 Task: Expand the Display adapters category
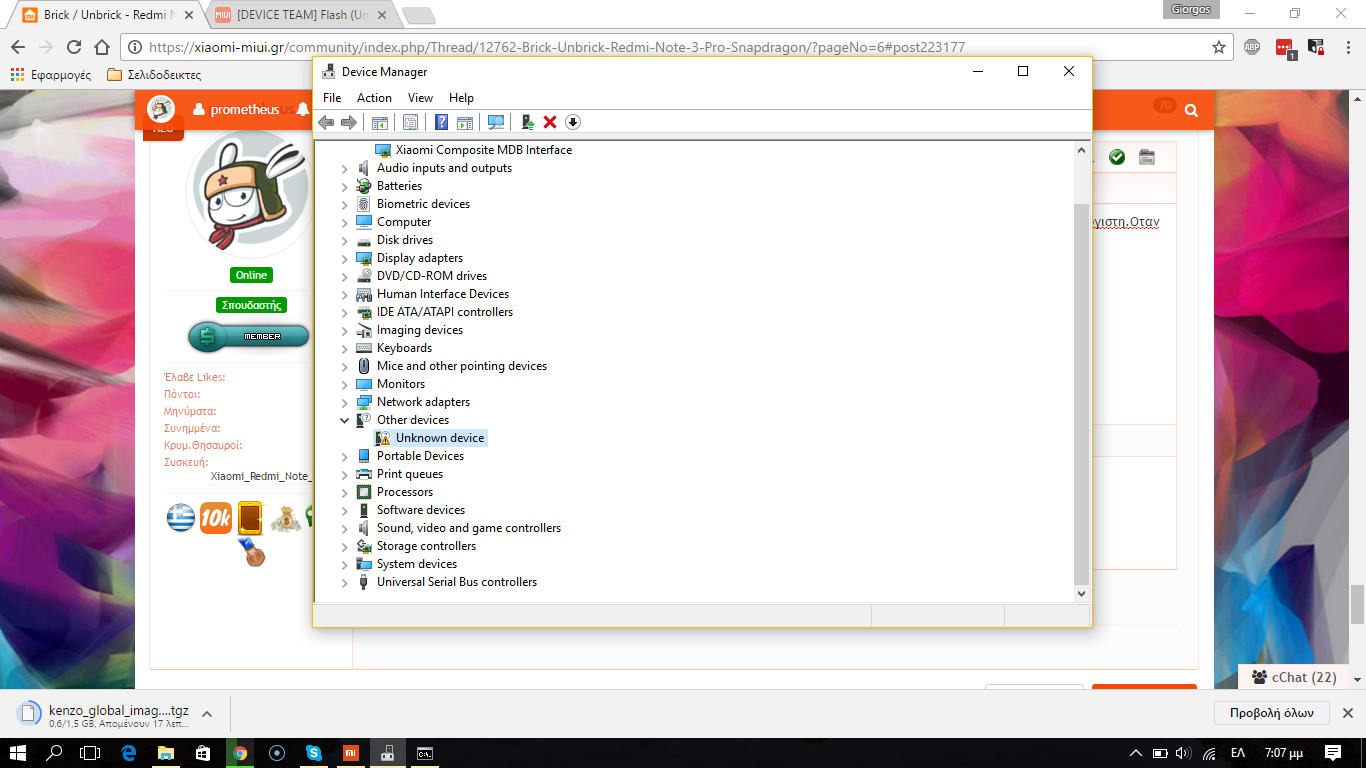[345, 258]
